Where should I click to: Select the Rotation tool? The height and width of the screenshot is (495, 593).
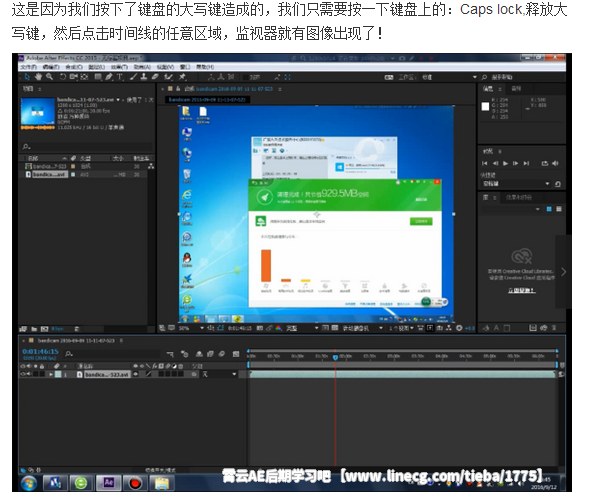pyautogui.click(x=63, y=77)
